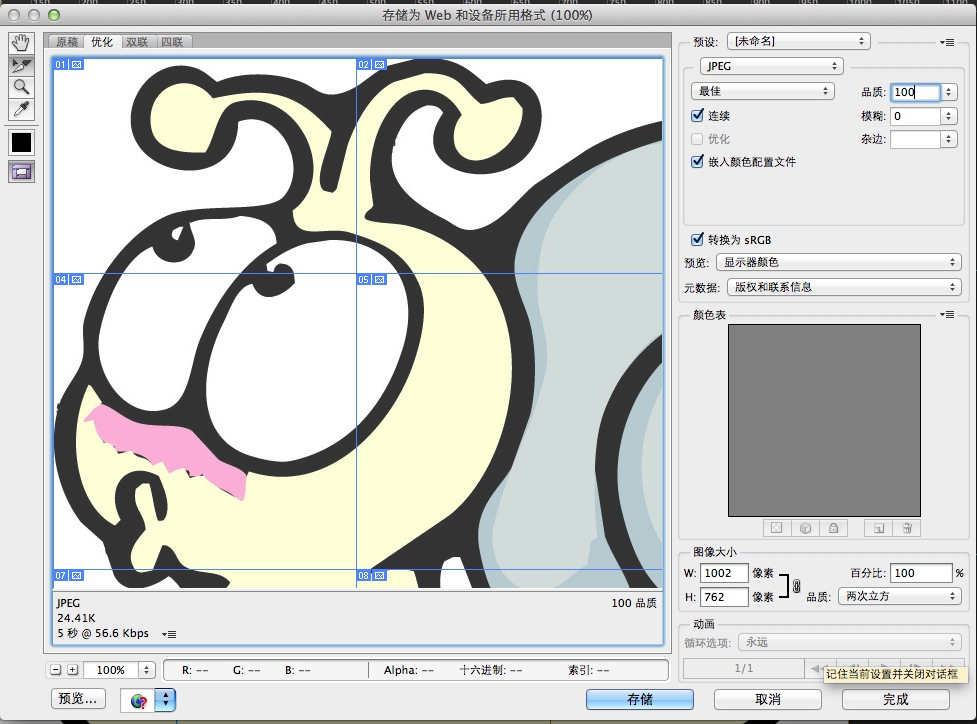Select the Eyedropper tool
The height and width of the screenshot is (724, 977).
pos(21,109)
